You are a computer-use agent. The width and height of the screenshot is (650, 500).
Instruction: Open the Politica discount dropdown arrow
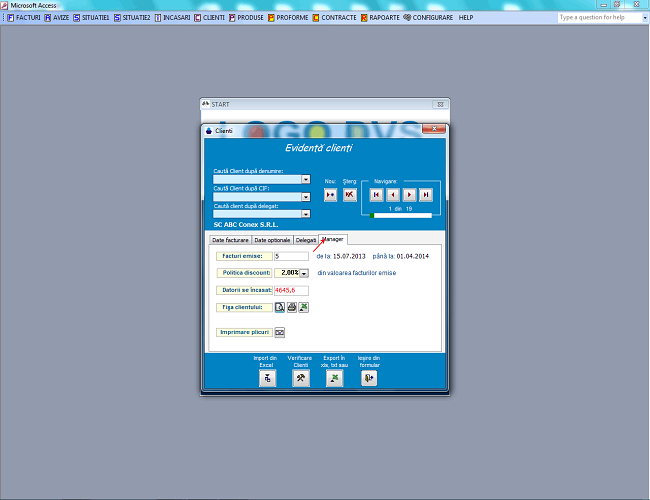304,273
